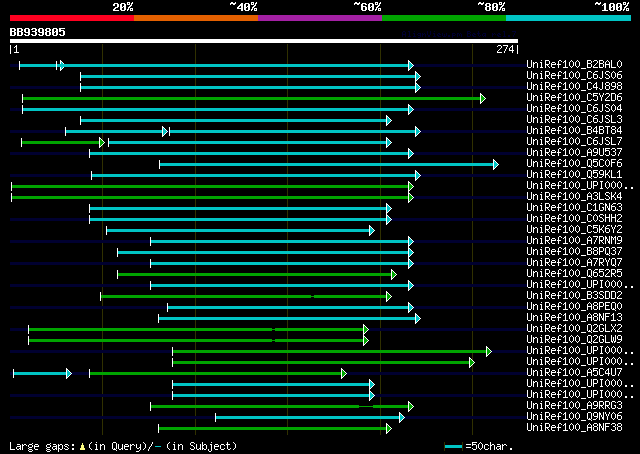Click the 274 query length label

coord(505,49)
